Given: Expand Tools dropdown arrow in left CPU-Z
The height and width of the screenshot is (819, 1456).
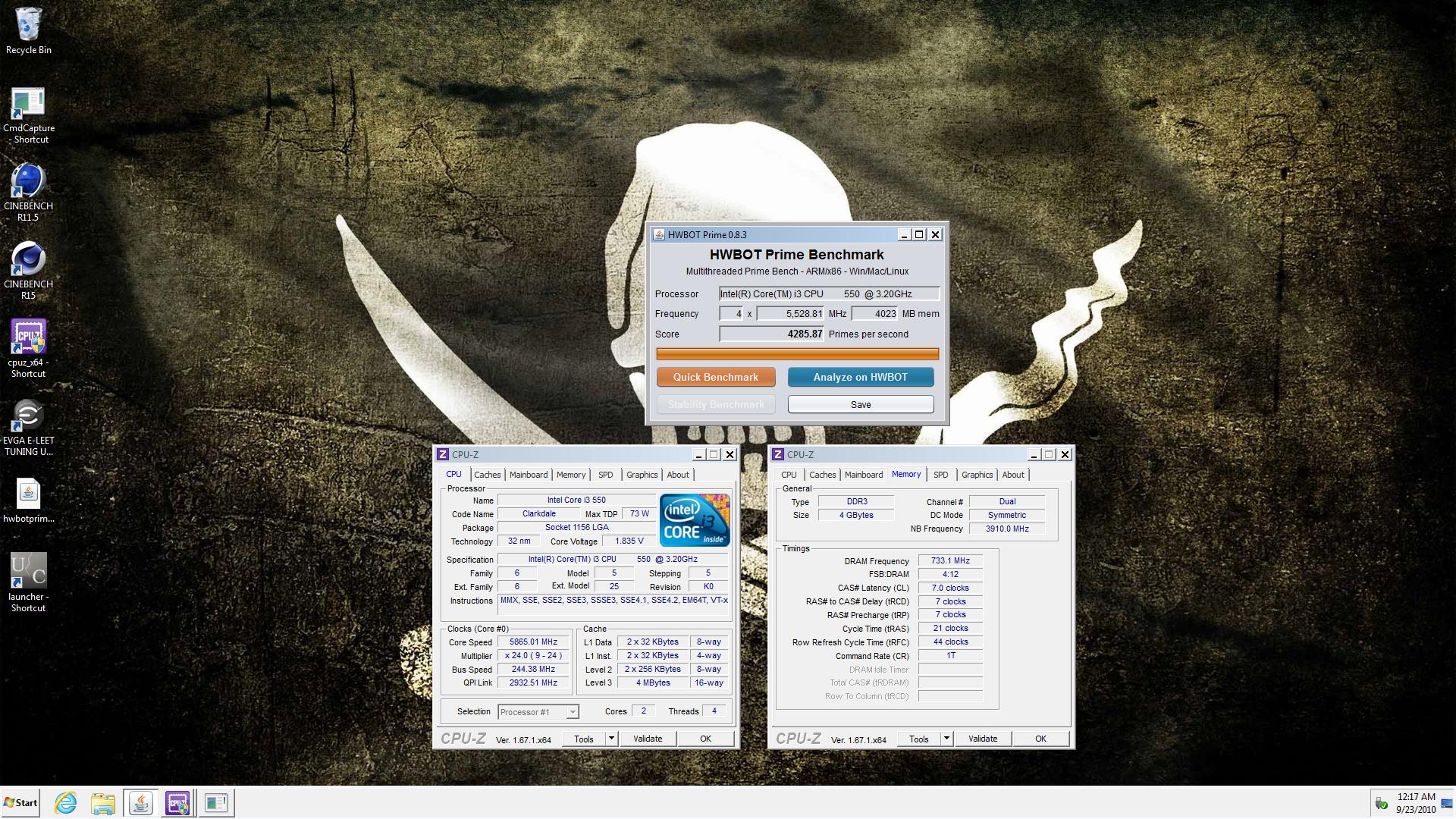Looking at the screenshot, I should pyautogui.click(x=611, y=739).
